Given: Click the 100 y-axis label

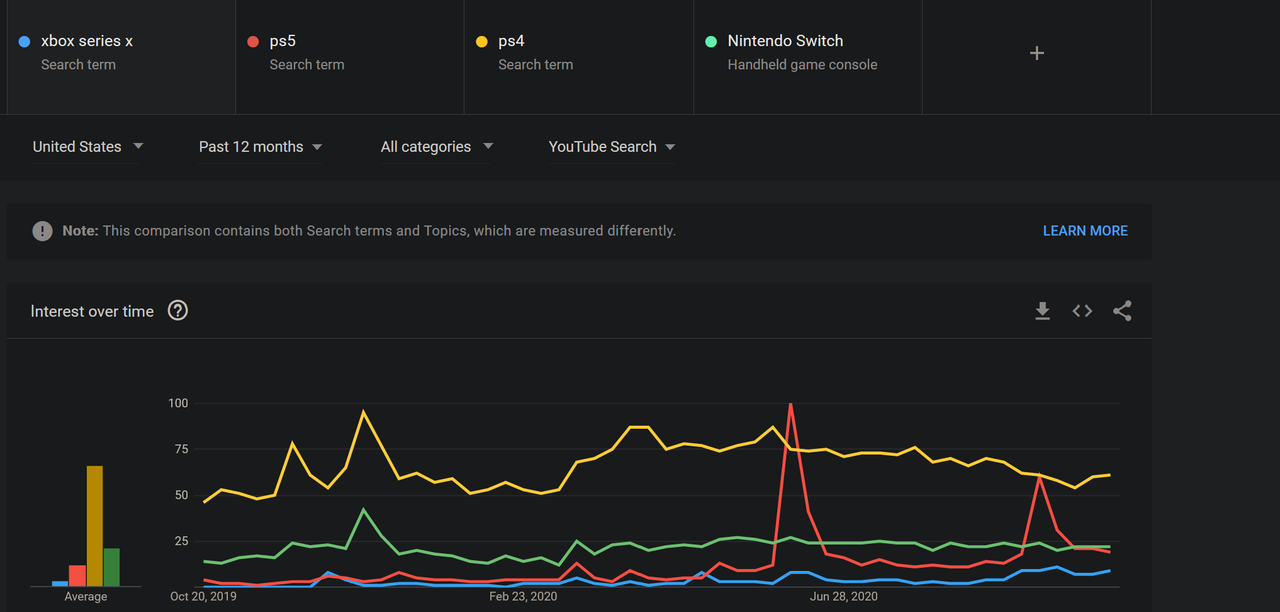Looking at the screenshot, I should (178, 403).
